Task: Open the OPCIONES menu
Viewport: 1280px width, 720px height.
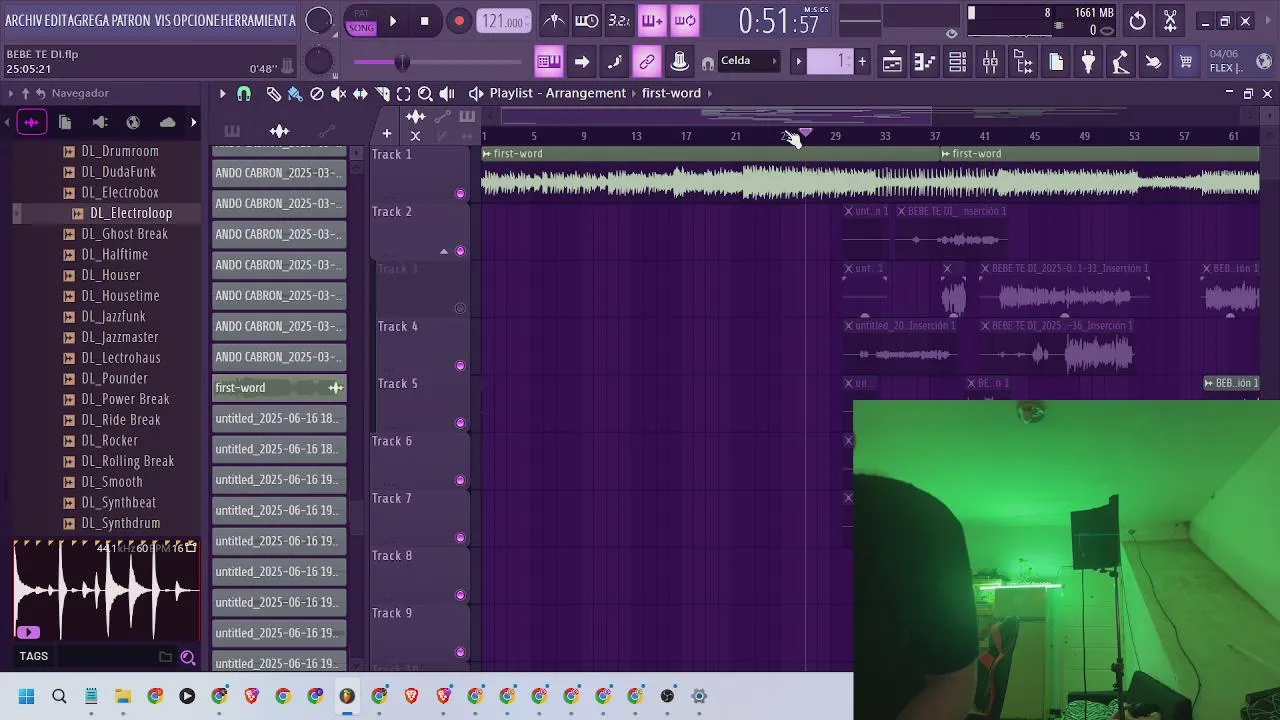Action: pos(196,21)
